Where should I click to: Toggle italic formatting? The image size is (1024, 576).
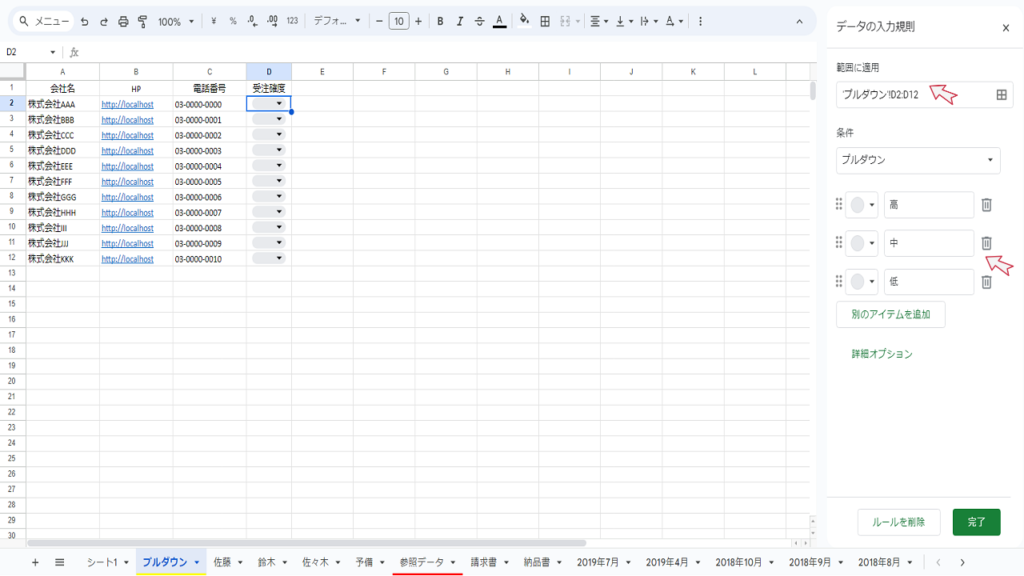pos(460,21)
